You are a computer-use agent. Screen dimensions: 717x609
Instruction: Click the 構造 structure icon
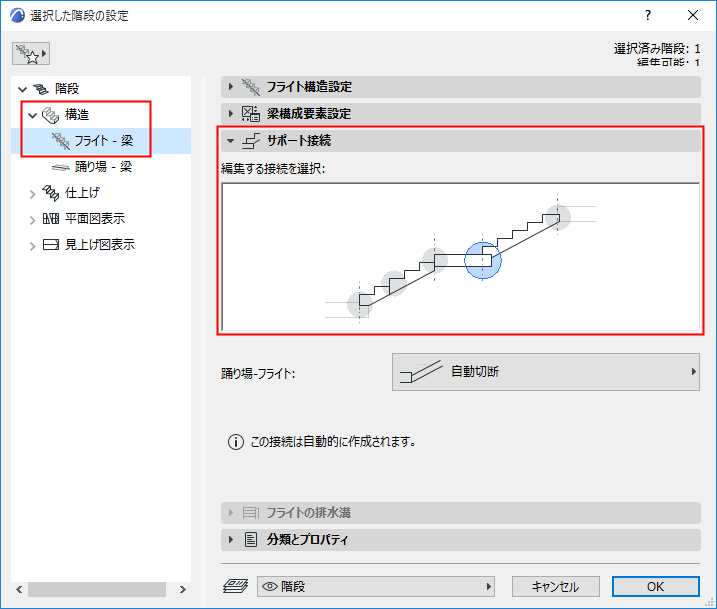(x=50, y=115)
